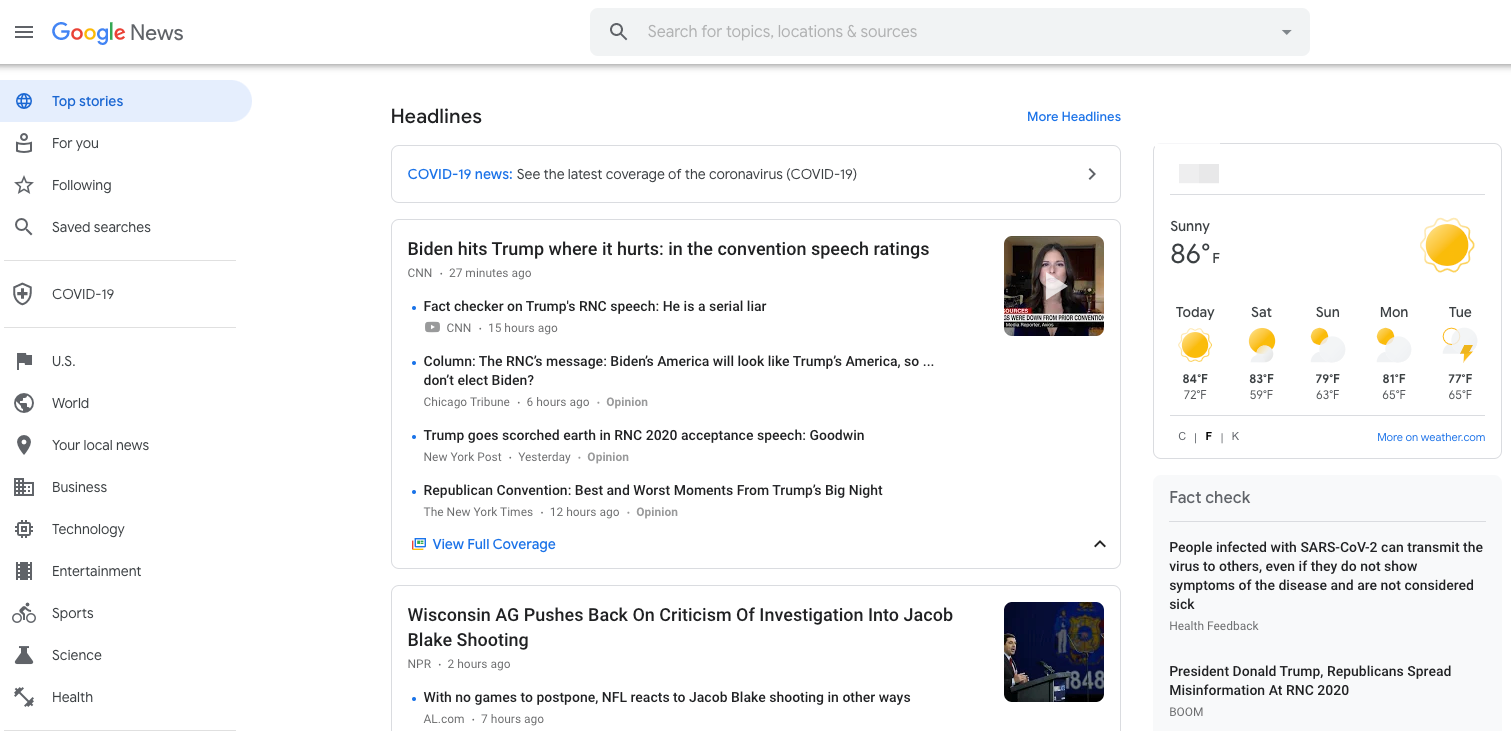Switch temperature display to Celsius
This screenshot has height=731, width=1511.
1181,435
